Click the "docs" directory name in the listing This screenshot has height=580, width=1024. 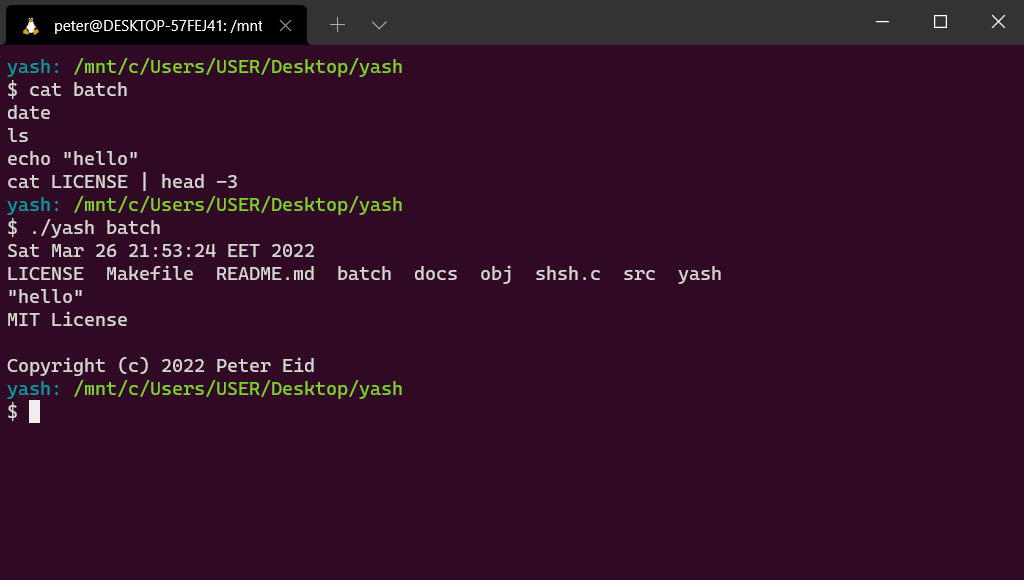435,274
